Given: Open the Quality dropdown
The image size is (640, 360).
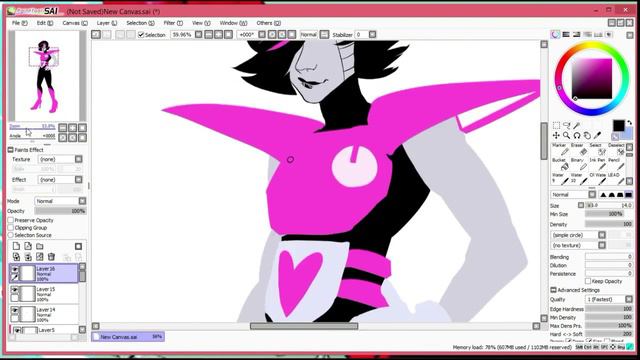Looking at the screenshot, I should tap(629, 299).
